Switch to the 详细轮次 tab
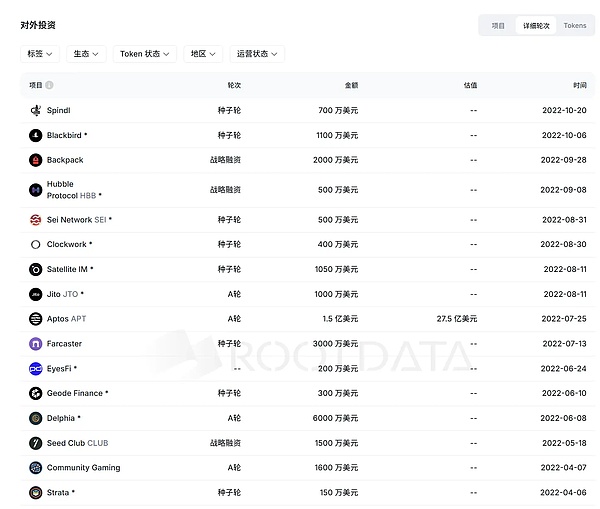Image resolution: width=600 pixels, height=509 pixels. tap(536, 26)
